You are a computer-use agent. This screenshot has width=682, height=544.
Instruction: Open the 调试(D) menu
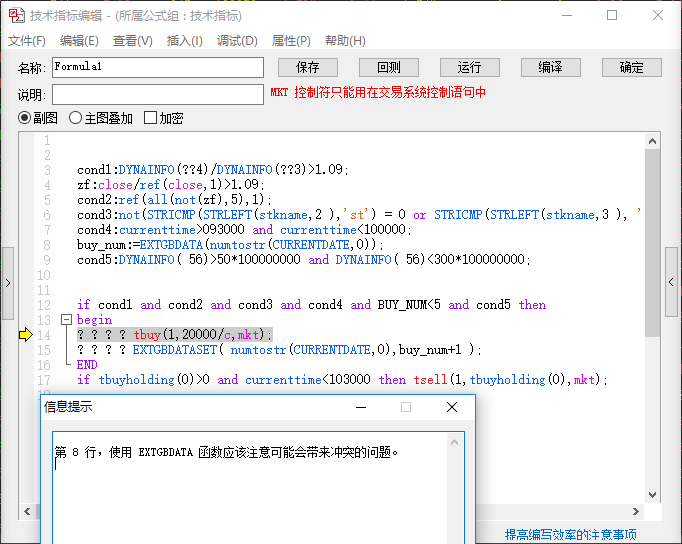tap(237, 41)
